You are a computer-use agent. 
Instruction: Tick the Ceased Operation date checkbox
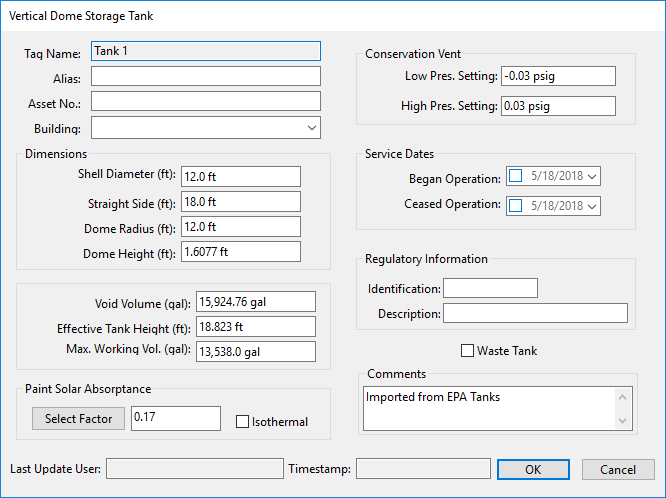[x=515, y=206]
